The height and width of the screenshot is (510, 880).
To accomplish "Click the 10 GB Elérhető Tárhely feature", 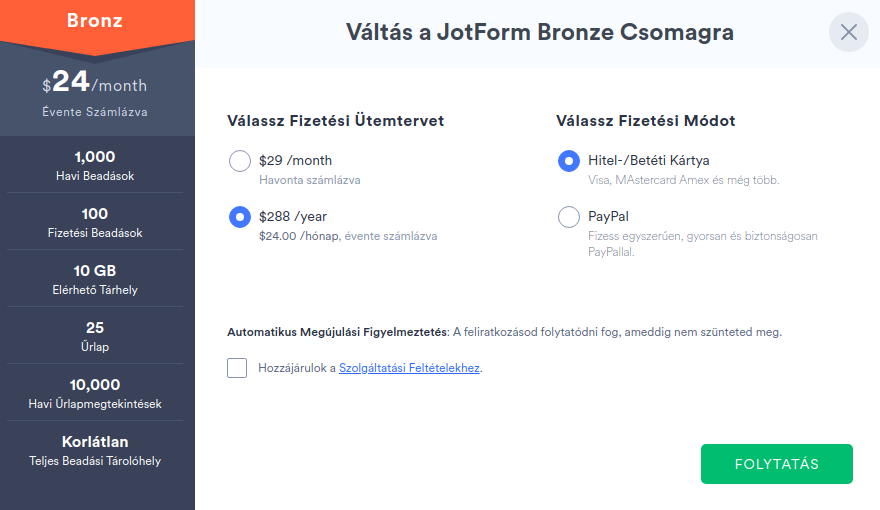I will (95, 279).
